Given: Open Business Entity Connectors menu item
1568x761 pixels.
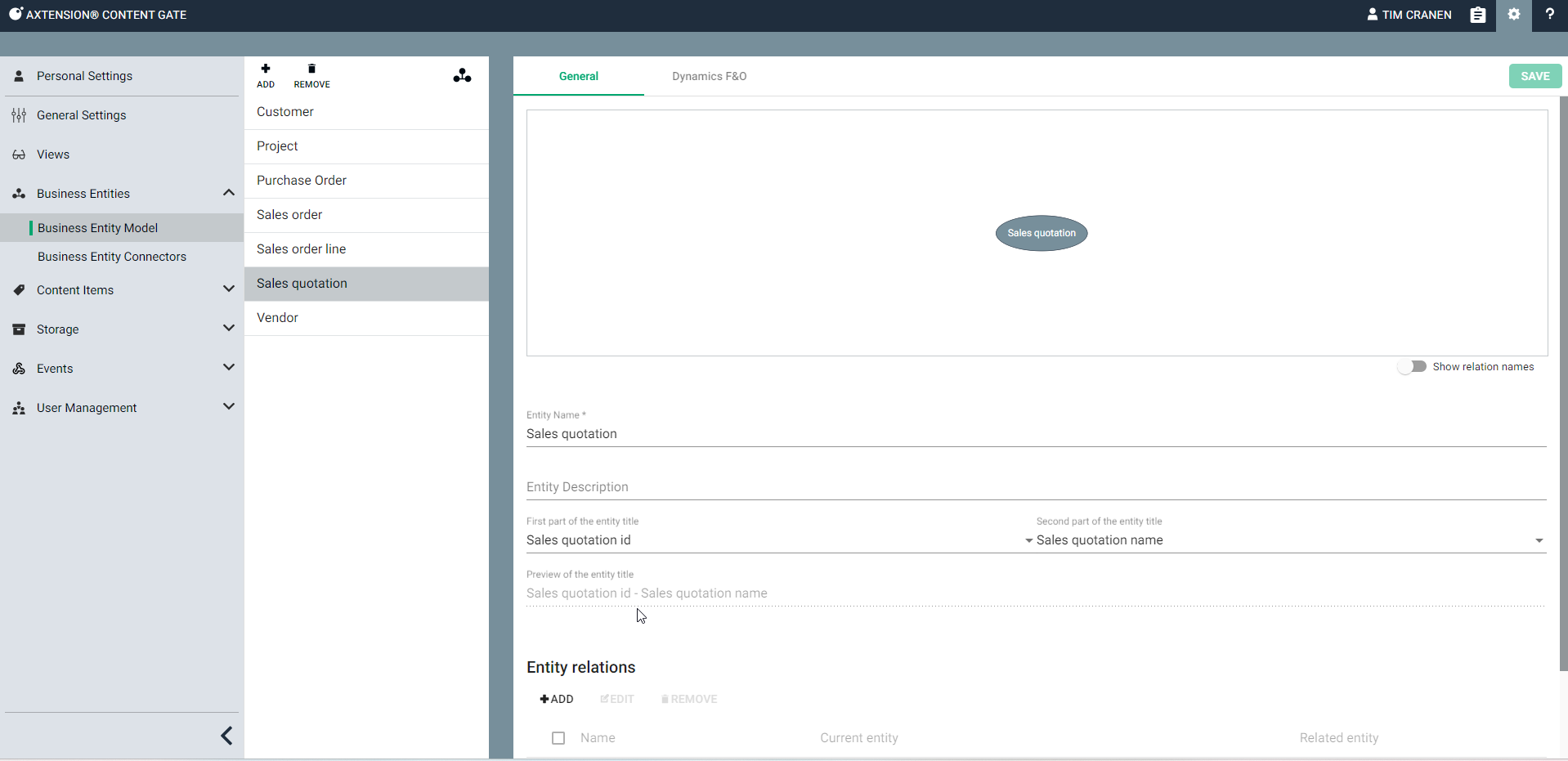Looking at the screenshot, I should tap(112, 257).
